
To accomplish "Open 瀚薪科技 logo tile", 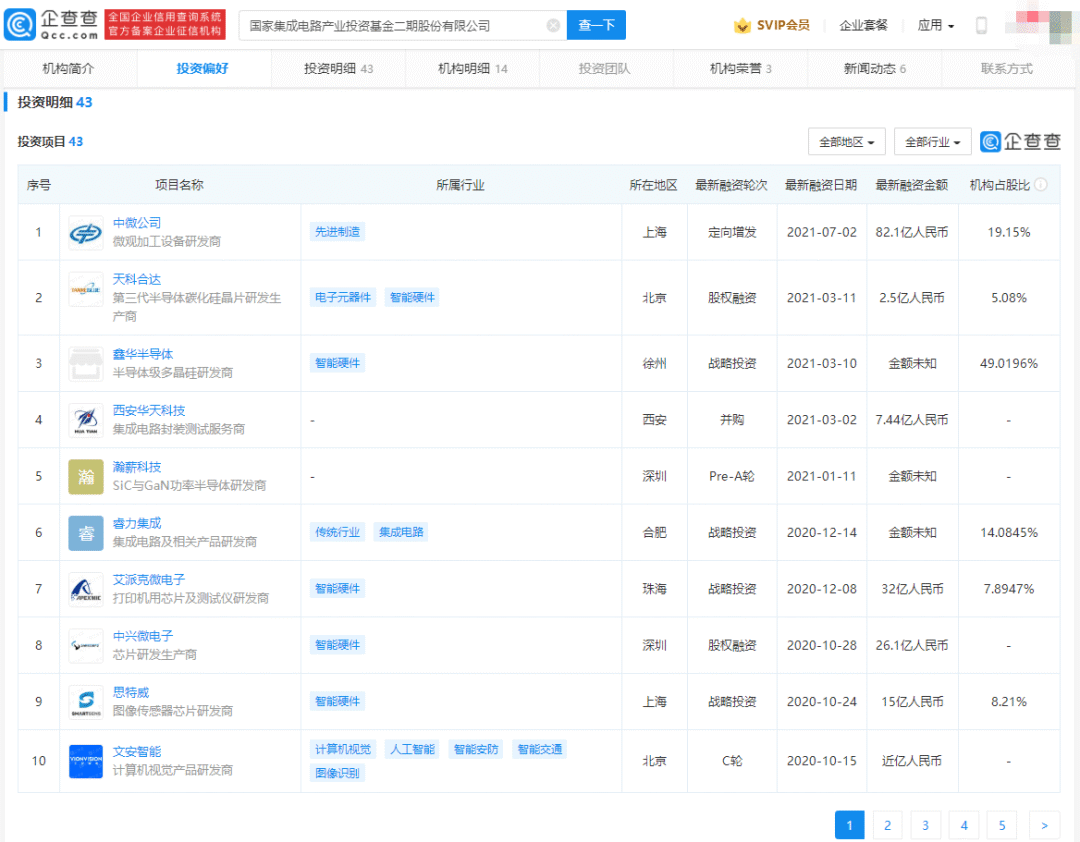I will tap(86, 477).
